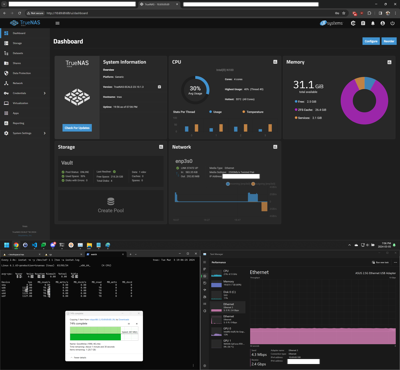Image resolution: width=400 pixels, height=370 pixels.
Task: Select GPU 0 in Task Manager performance list
Action: (228, 331)
